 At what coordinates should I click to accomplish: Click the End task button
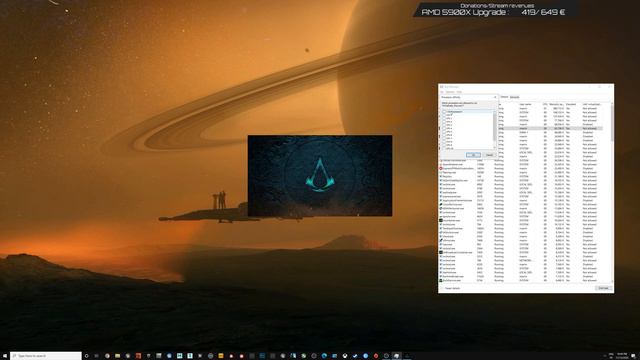click(x=603, y=288)
